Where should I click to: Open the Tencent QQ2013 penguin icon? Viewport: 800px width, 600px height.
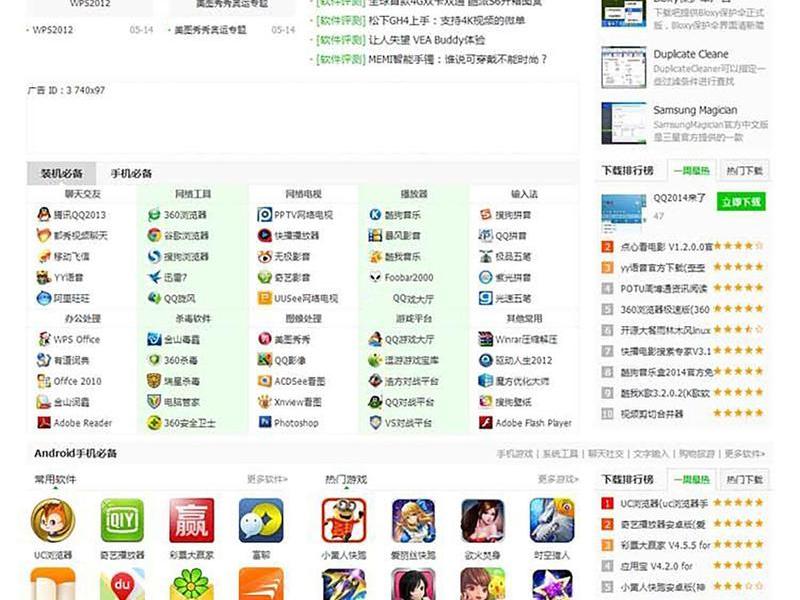click(x=44, y=214)
